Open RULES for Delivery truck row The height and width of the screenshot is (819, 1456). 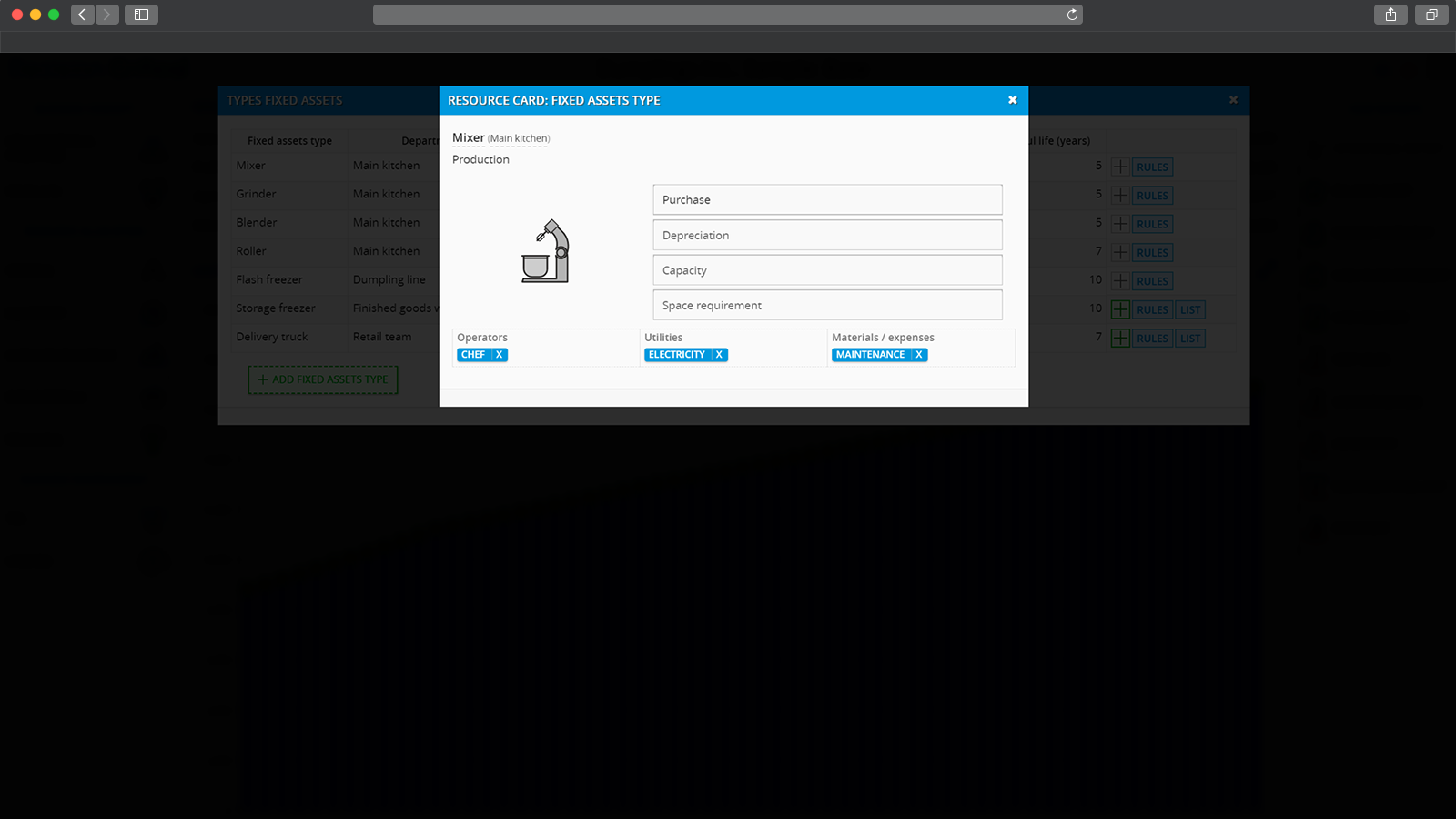pos(1152,339)
